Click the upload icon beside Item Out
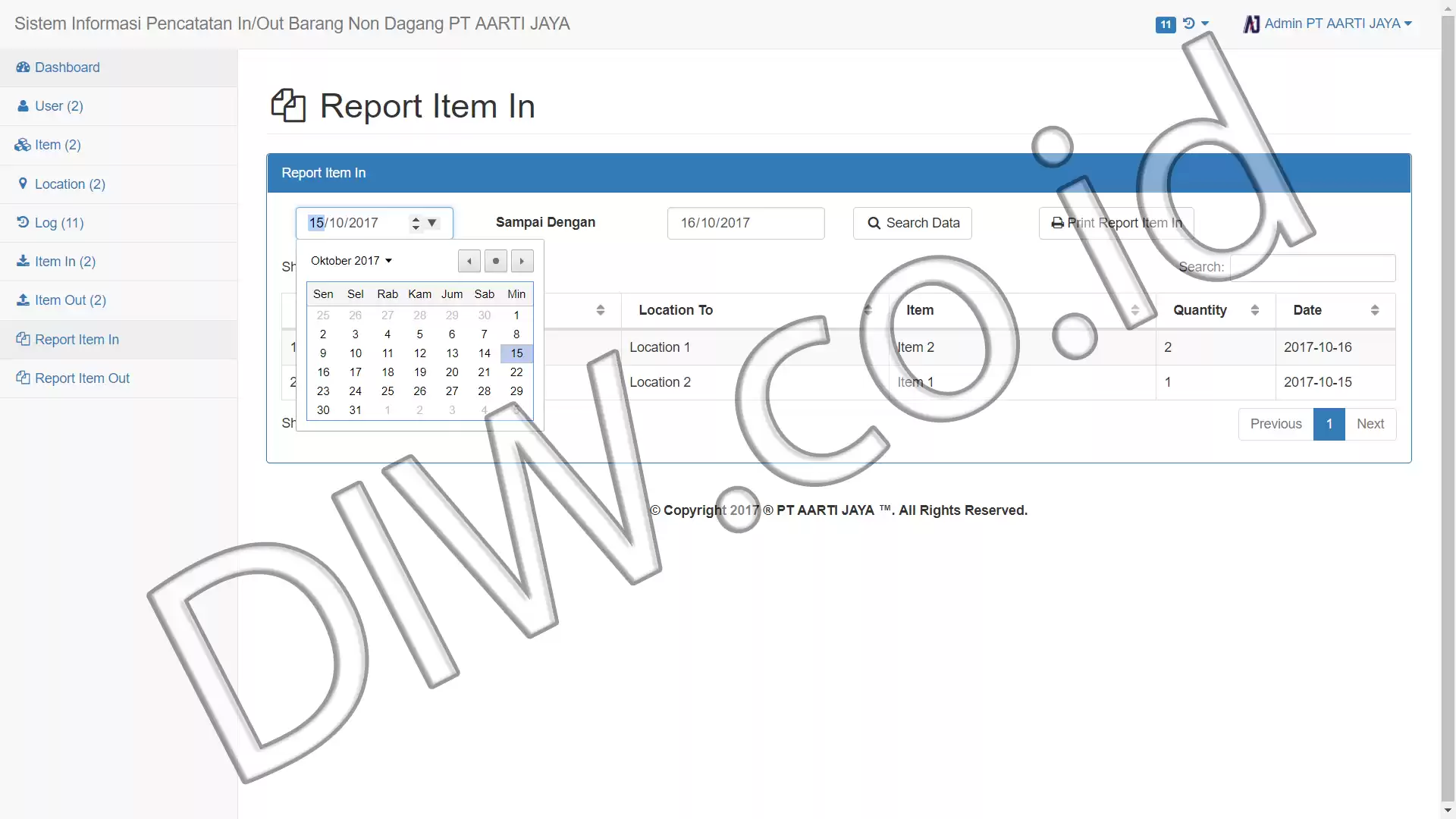Screen dimensions: 1456x819 pos(23,300)
